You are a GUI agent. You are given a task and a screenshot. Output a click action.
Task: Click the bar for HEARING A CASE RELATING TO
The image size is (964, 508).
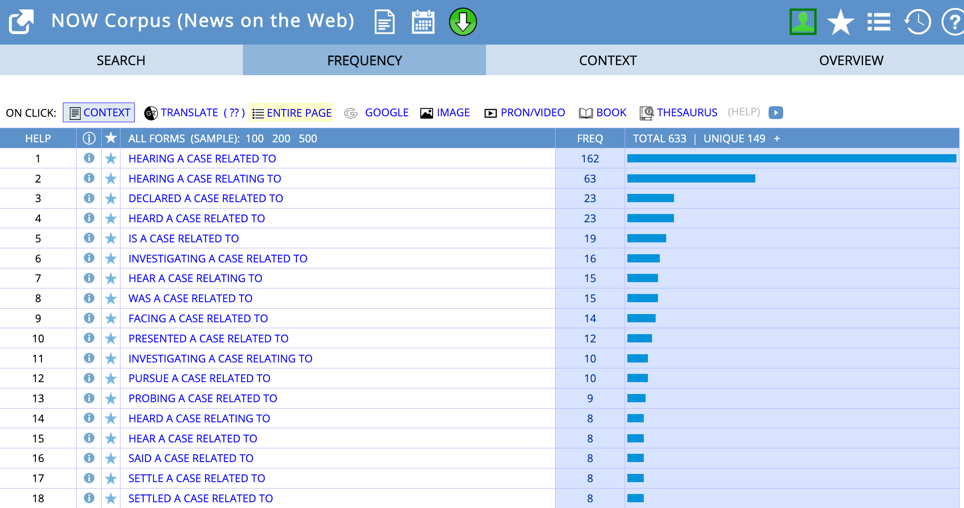coord(691,178)
